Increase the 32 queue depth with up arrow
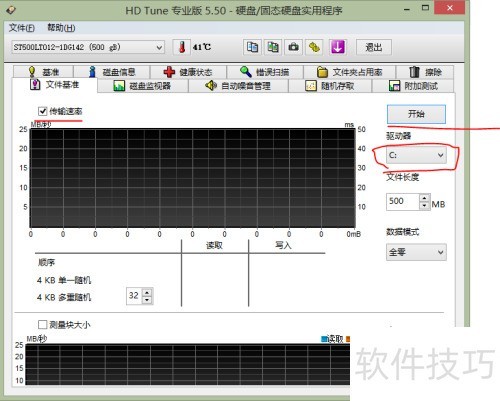The width and height of the screenshot is (500, 401). tap(147, 292)
